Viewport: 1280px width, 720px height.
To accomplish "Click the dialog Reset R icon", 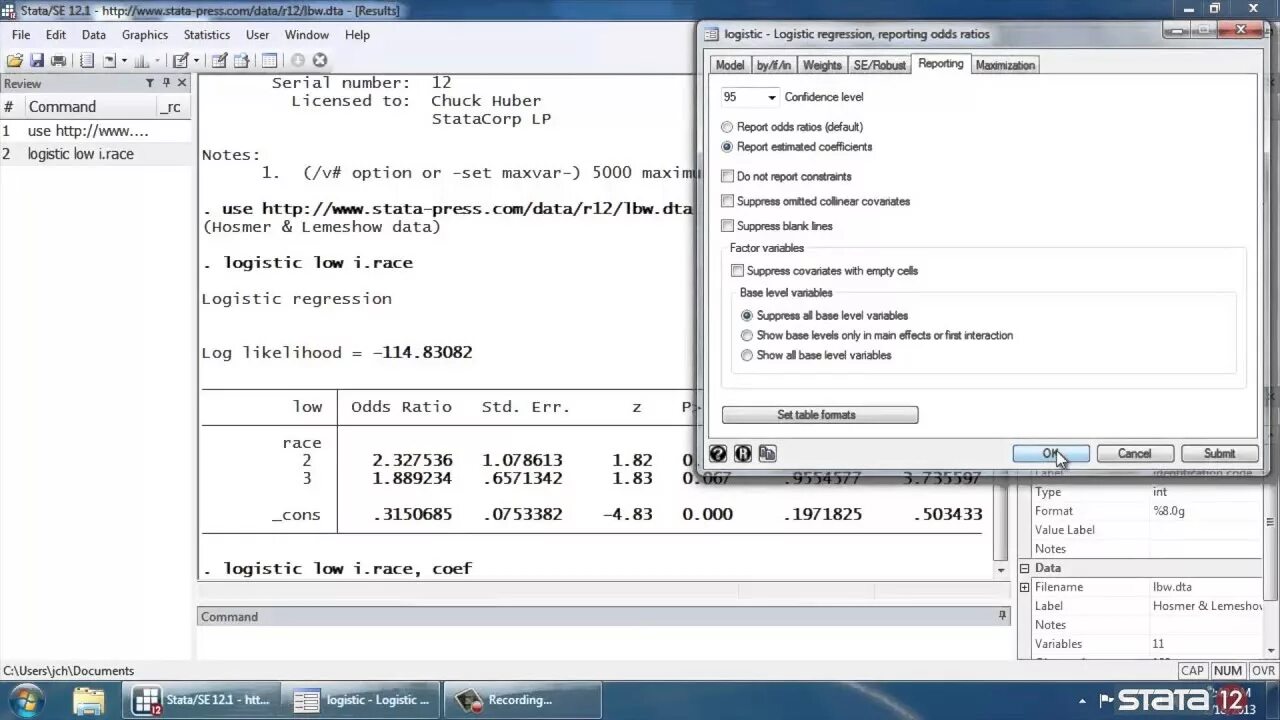I will (x=742, y=453).
